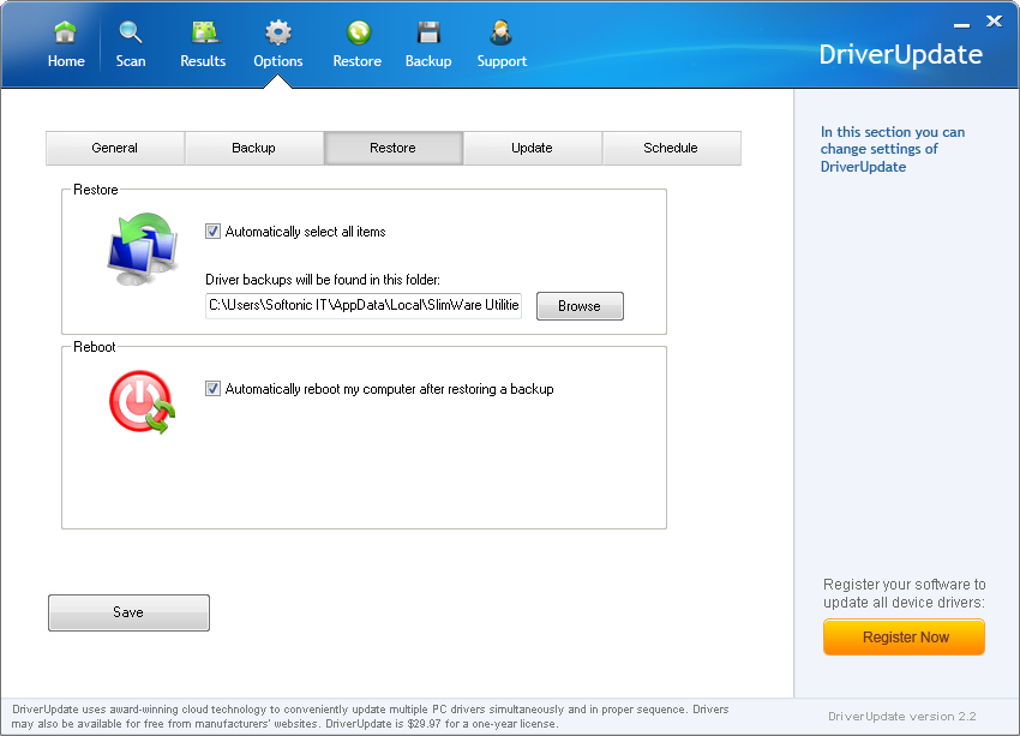Click into the driver backup folder path field
Viewport: 1020px width, 736px height.
(364, 306)
